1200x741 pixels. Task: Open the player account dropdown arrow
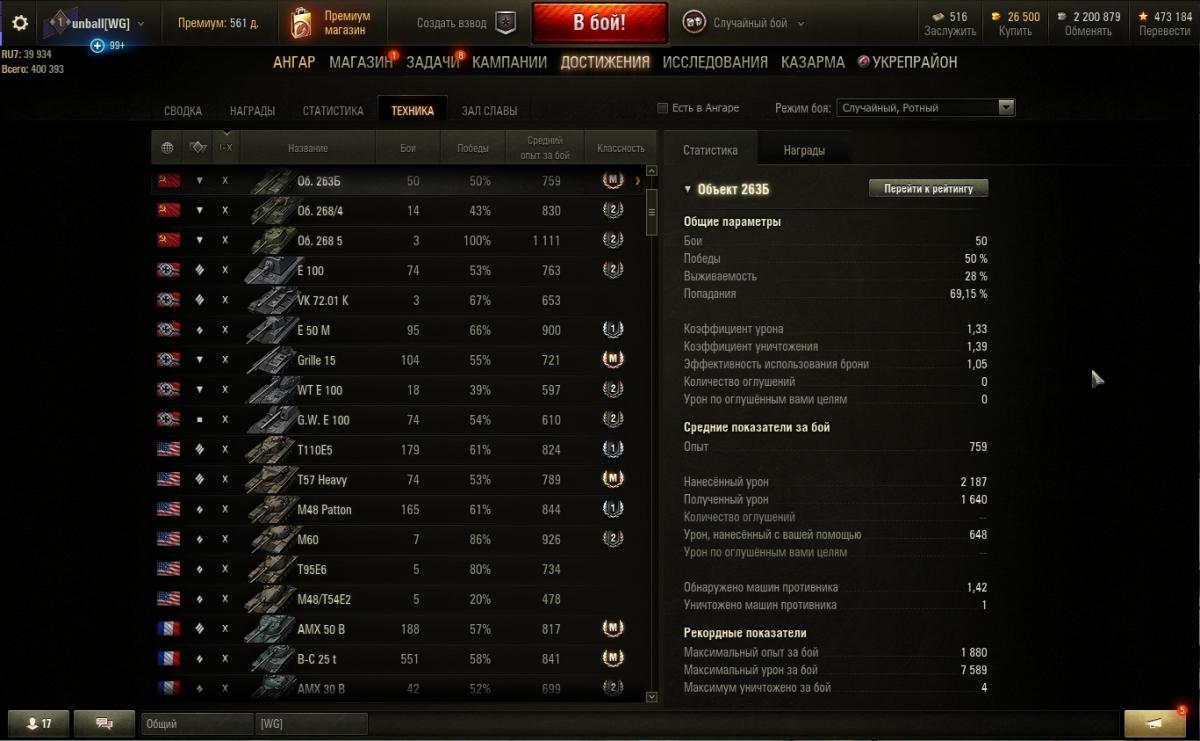coord(141,23)
